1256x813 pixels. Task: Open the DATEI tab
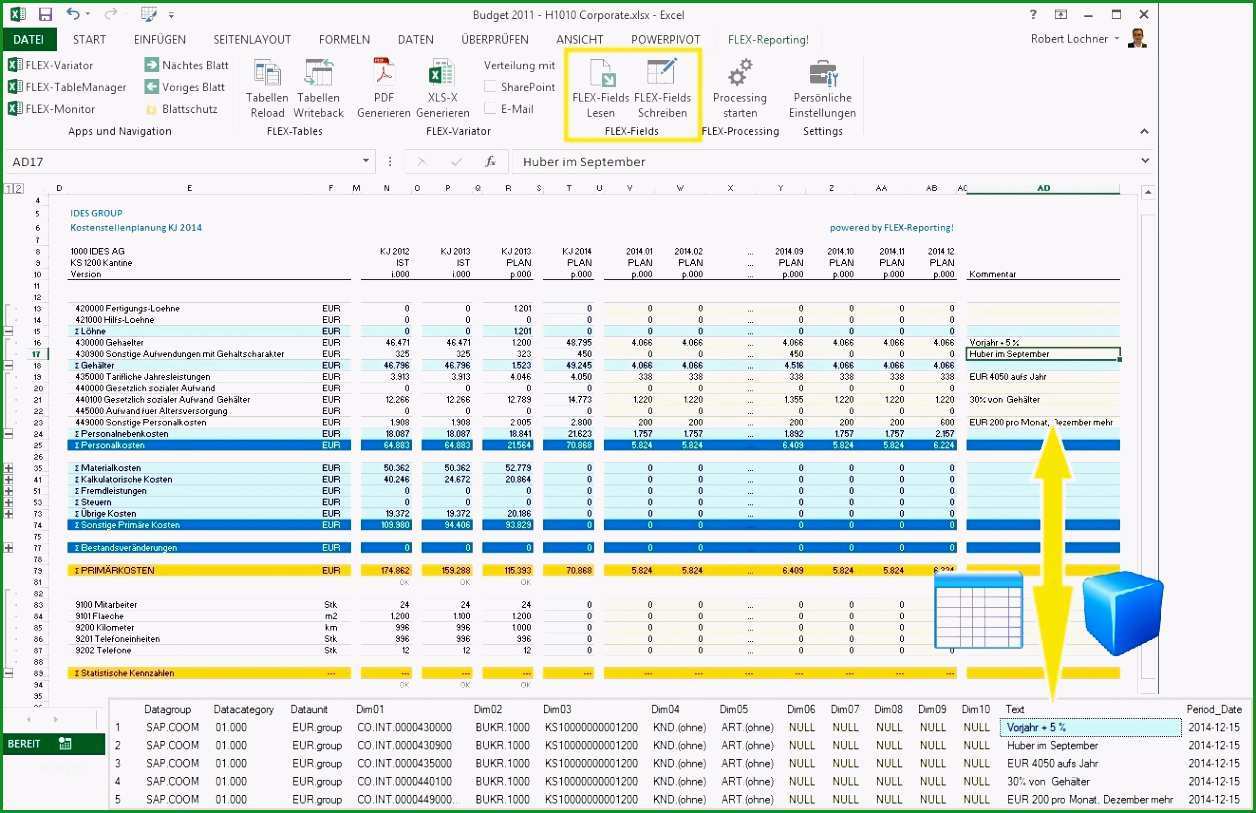click(29, 40)
